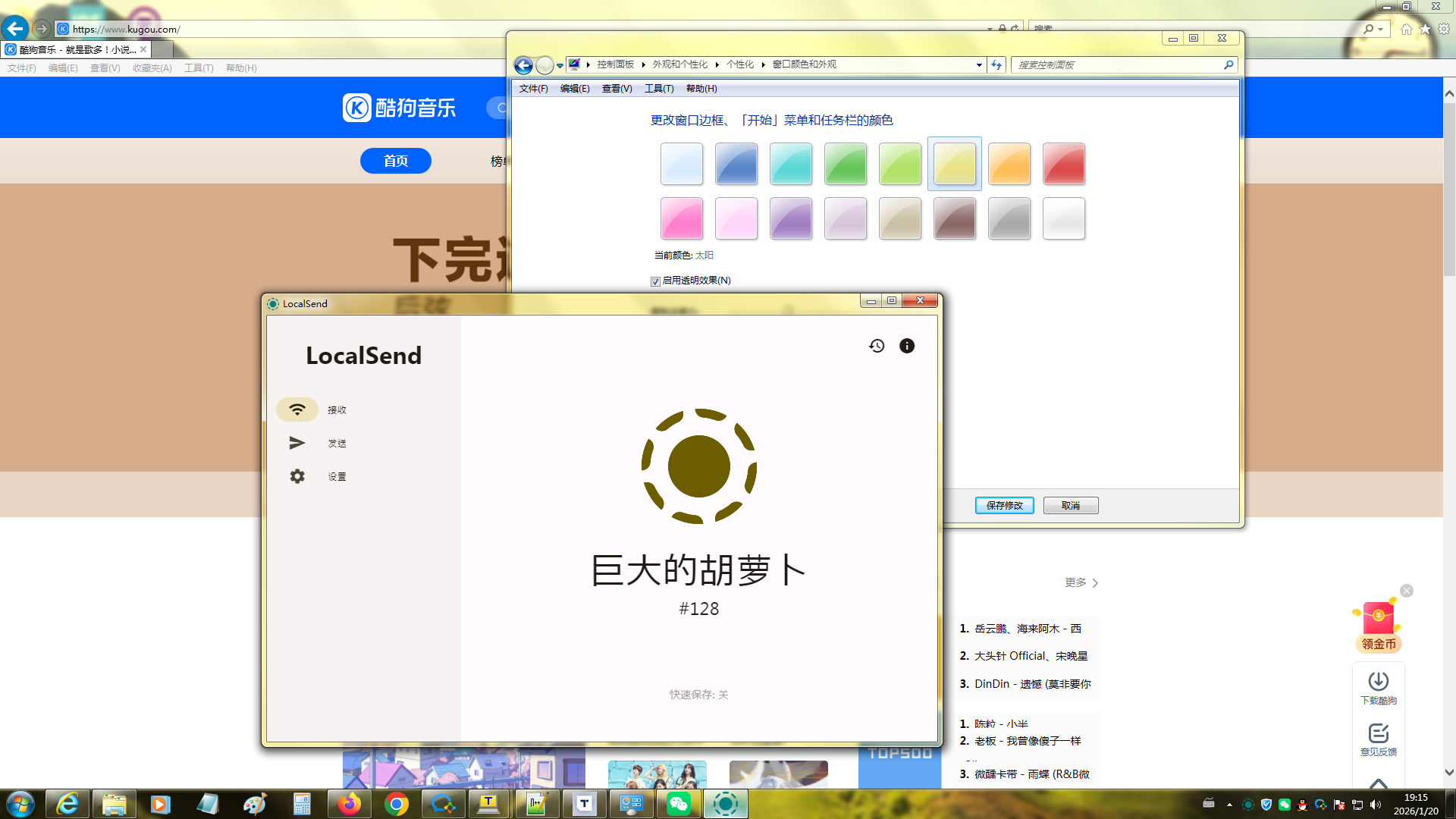Image resolution: width=1456 pixels, height=819 pixels.
Task: Open LocalSend settings gear icon
Action: (x=297, y=476)
